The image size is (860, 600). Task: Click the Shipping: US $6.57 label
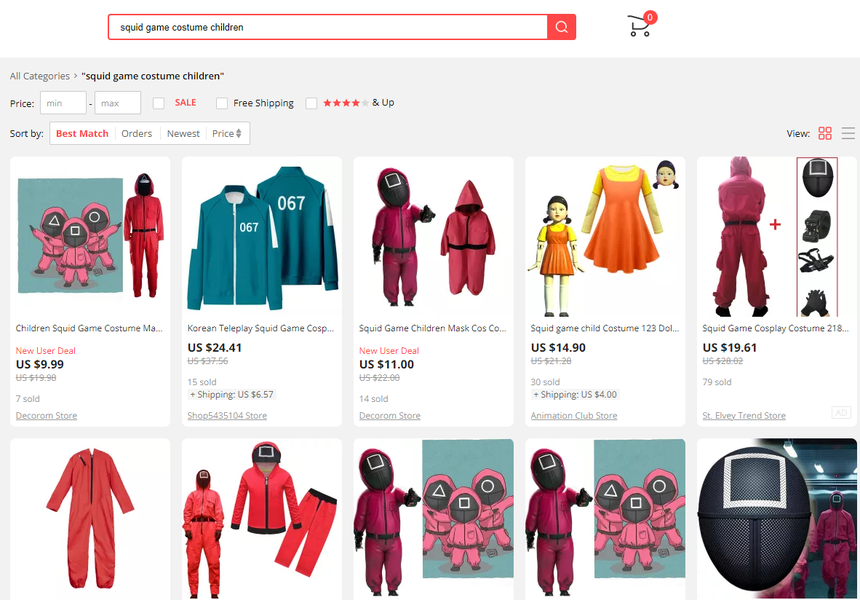pos(231,394)
